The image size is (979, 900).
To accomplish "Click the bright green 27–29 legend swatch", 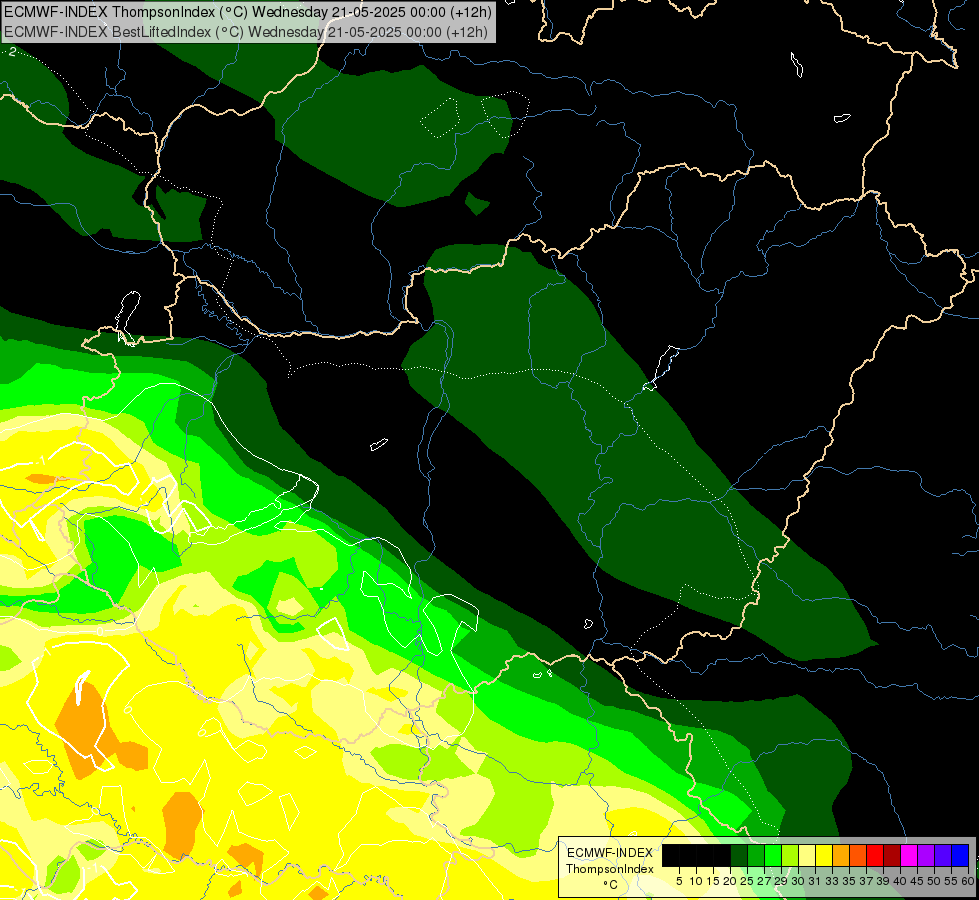I will click(x=773, y=855).
